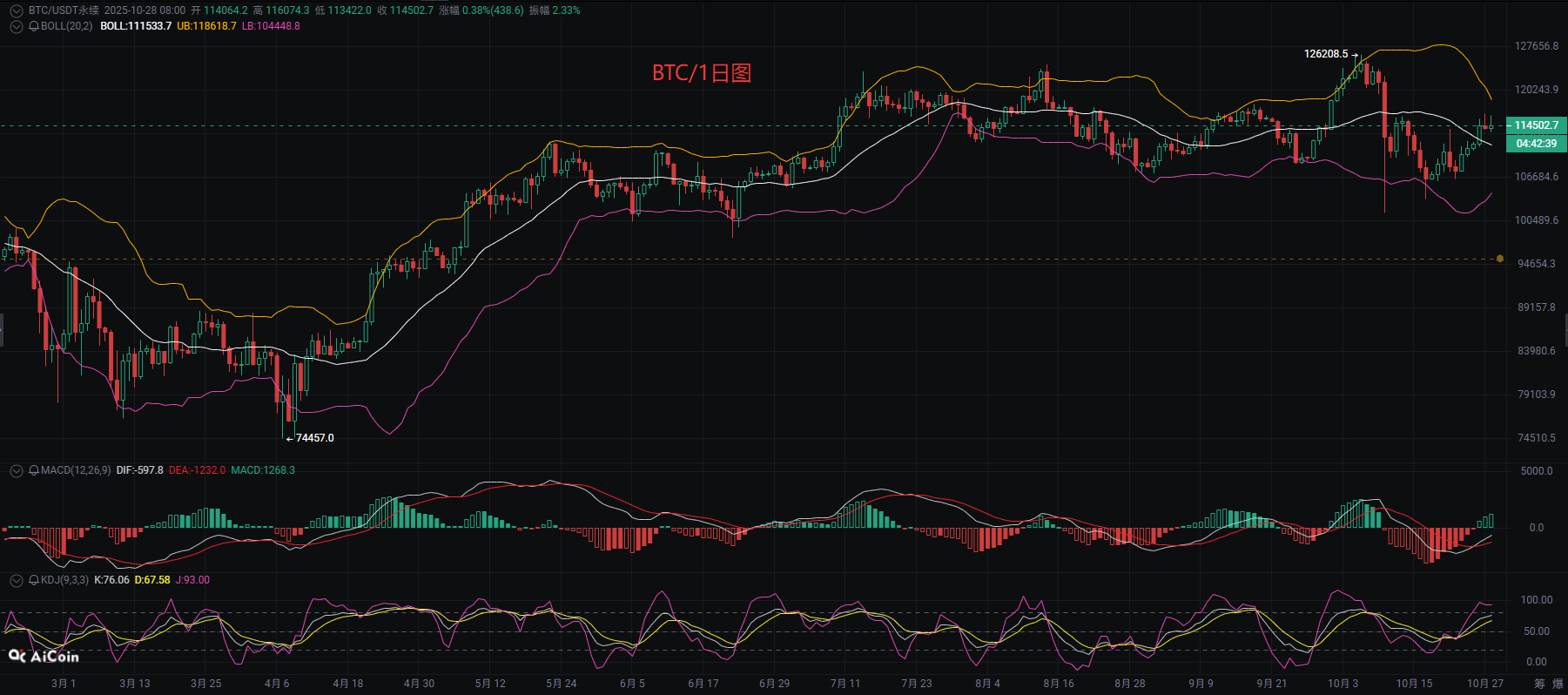Click the BTC/USDT永续 pair name
This screenshot has width=1568, height=695.
point(64,10)
